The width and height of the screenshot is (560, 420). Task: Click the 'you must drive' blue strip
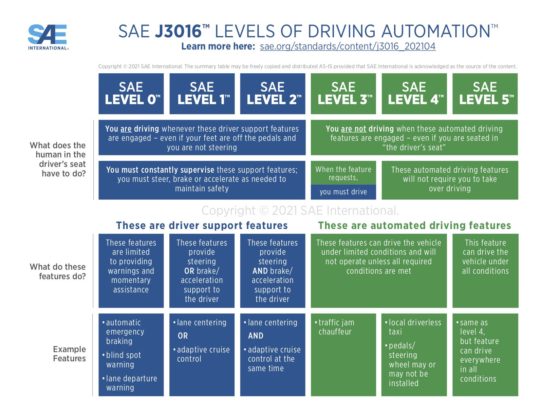click(x=343, y=192)
